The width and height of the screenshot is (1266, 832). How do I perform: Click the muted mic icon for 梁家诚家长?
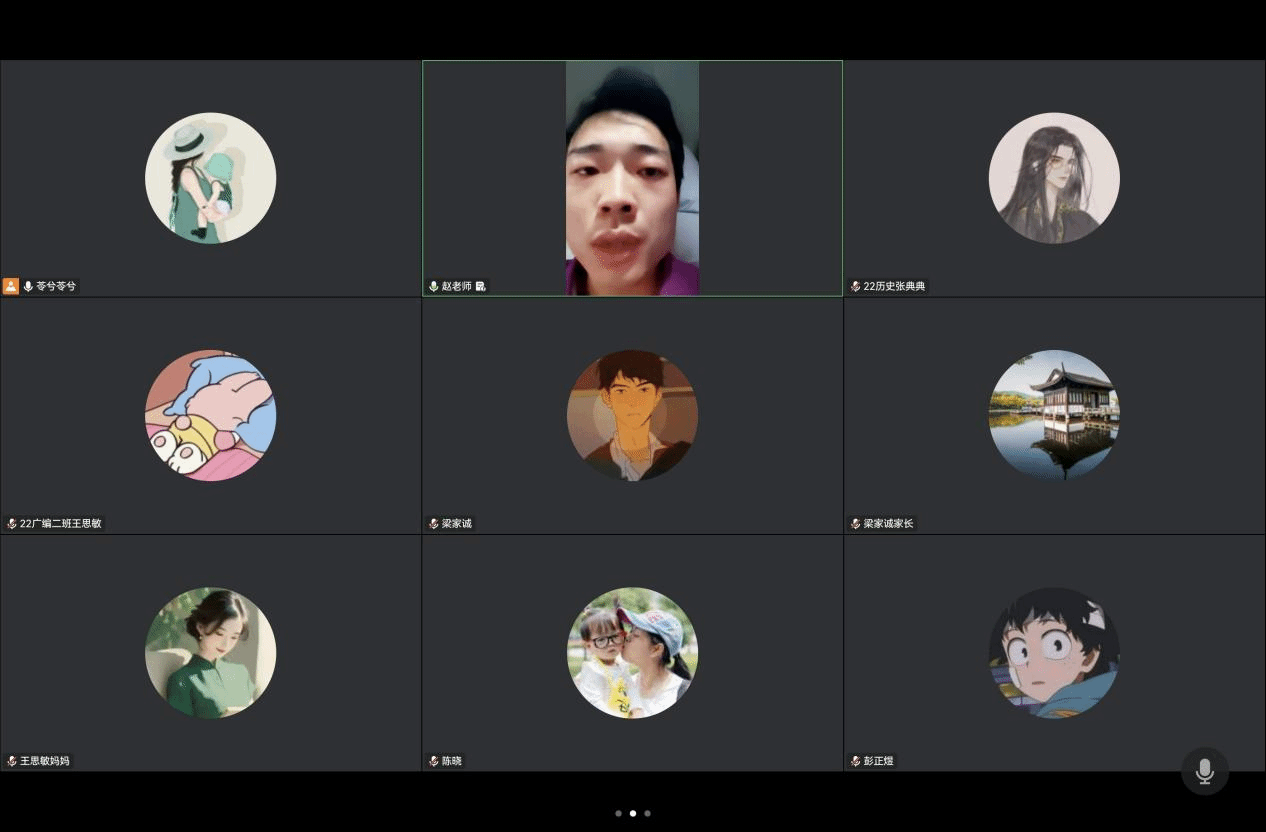(x=856, y=523)
